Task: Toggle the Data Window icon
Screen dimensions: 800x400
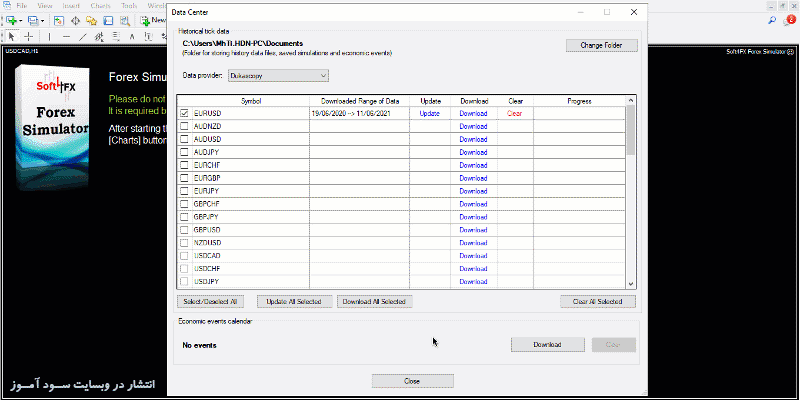Action: (75, 21)
